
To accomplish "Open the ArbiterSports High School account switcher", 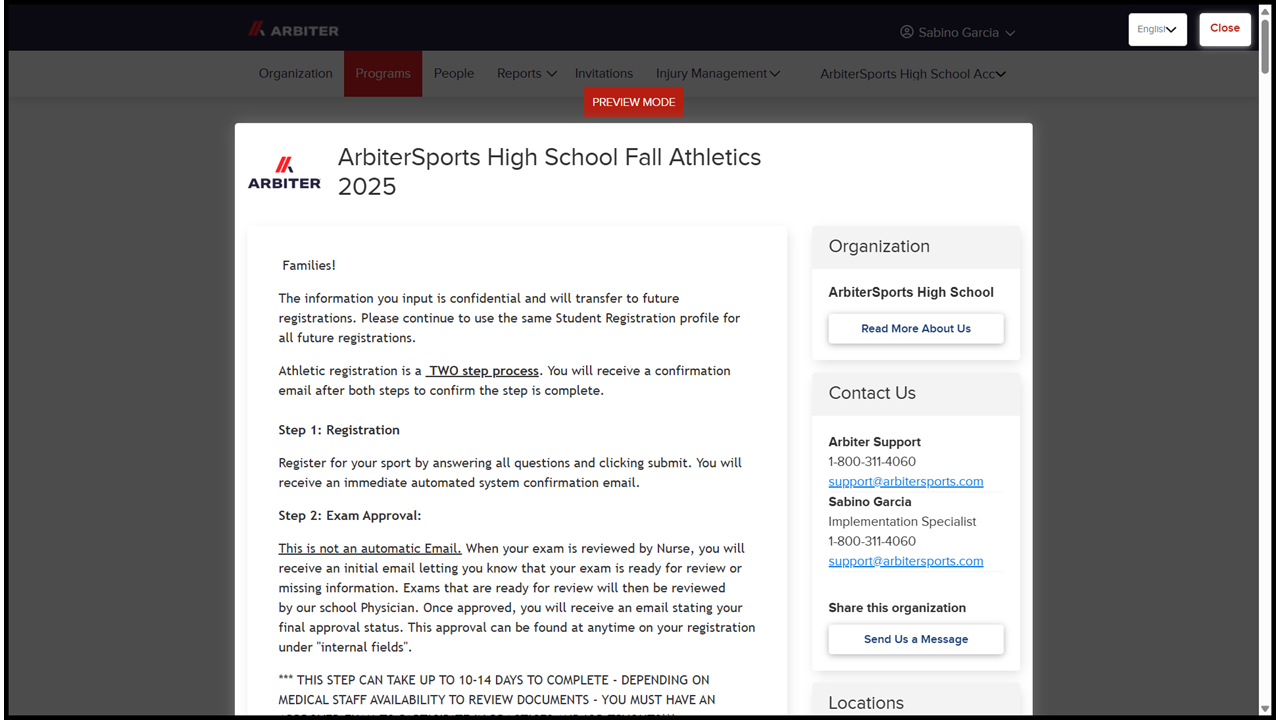I will (x=913, y=74).
